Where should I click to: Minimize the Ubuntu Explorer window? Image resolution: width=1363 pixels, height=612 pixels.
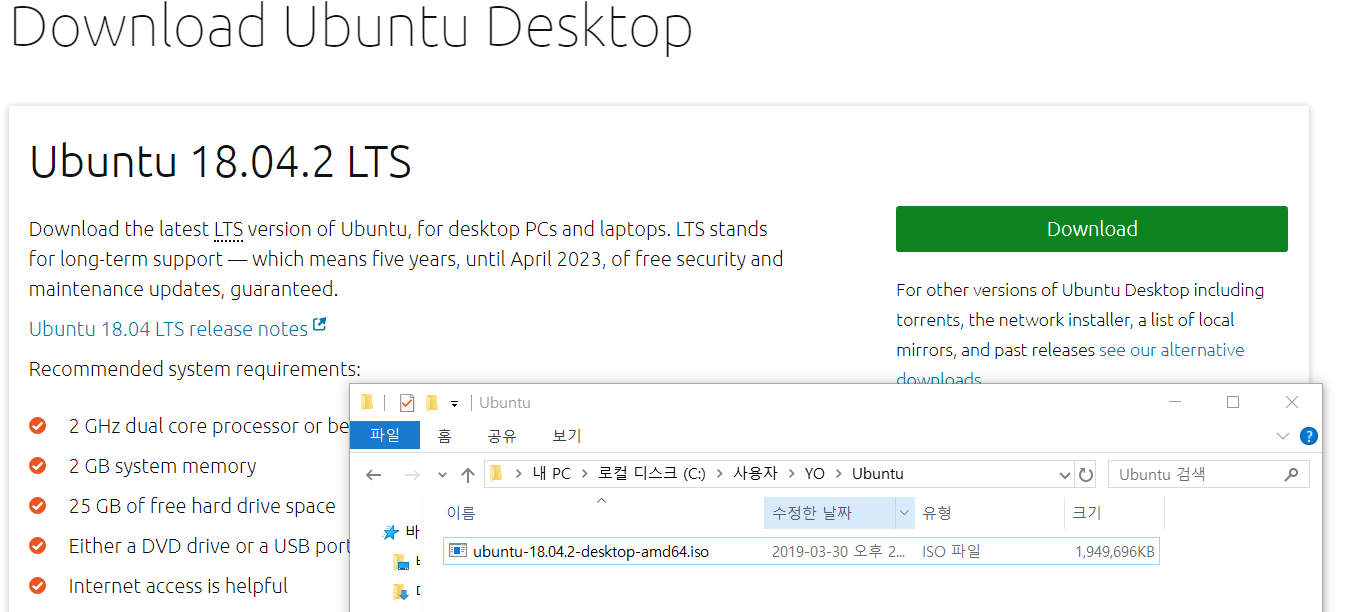1175,402
